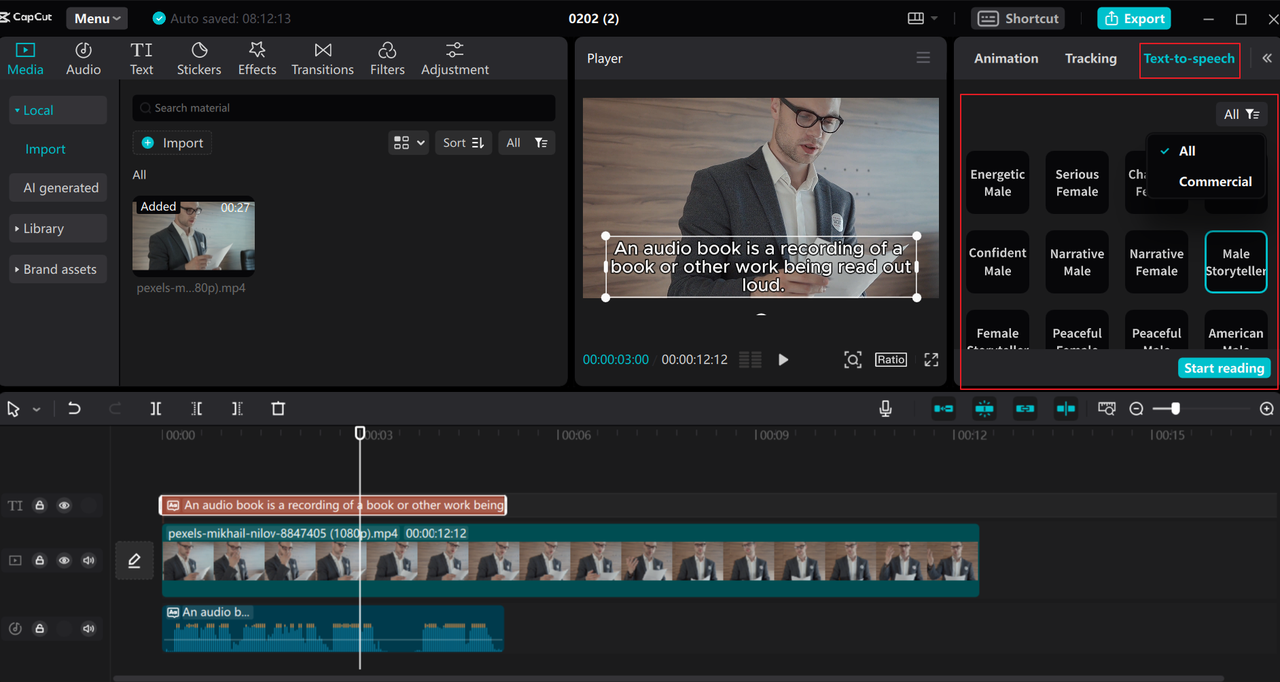The width and height of the screenshot is (1280, 682).
Task: Open the Effects panel
Action: tap(257, 59)
